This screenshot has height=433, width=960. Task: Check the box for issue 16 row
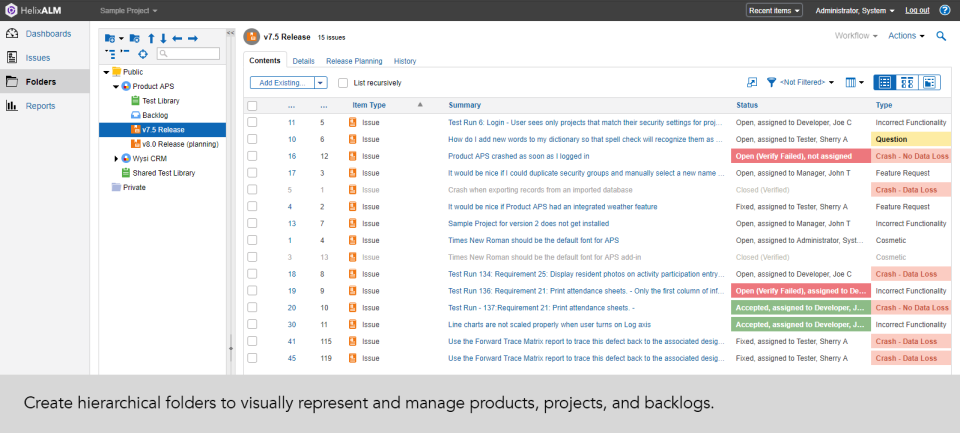pos(253,156)
